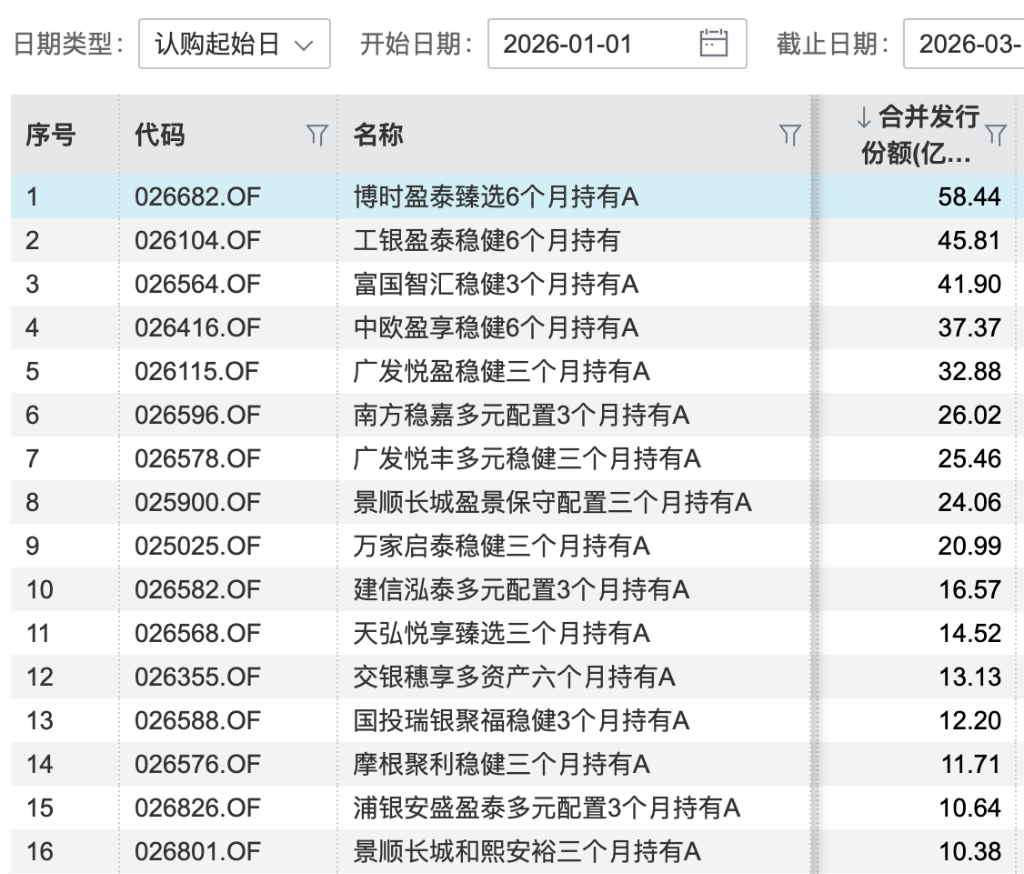The image size is (1024, 874).
Task: Select code 026682.OF
Action: coord(197,197)
